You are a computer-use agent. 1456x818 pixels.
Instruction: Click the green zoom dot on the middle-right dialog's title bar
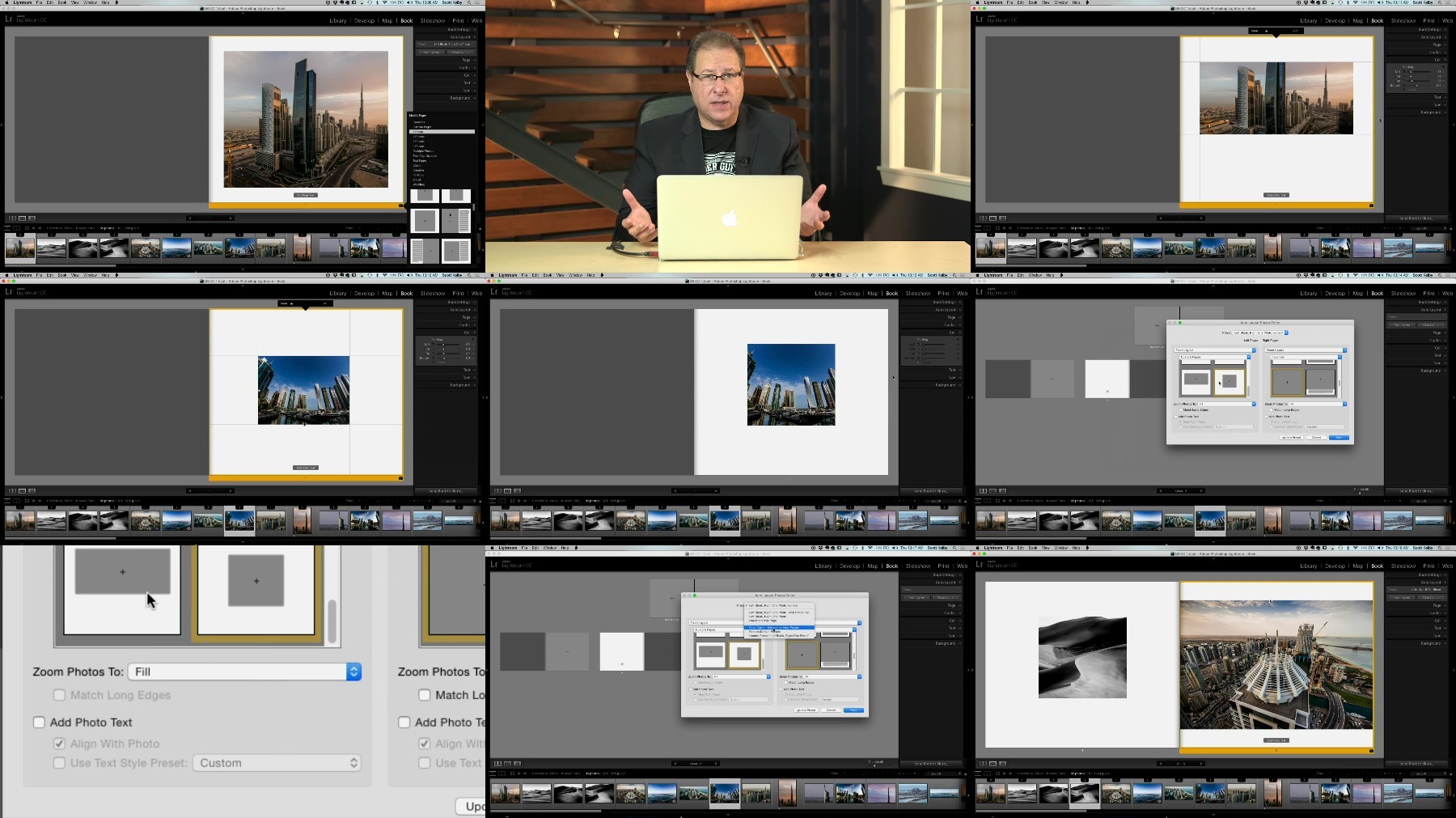click(x=1180, y=323)
